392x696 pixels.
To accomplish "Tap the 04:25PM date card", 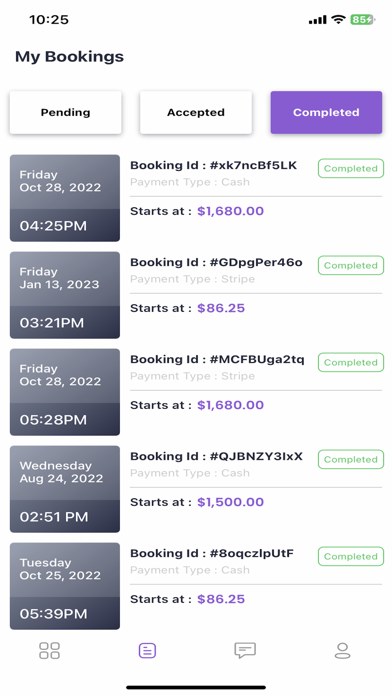I will click(65, 198).
